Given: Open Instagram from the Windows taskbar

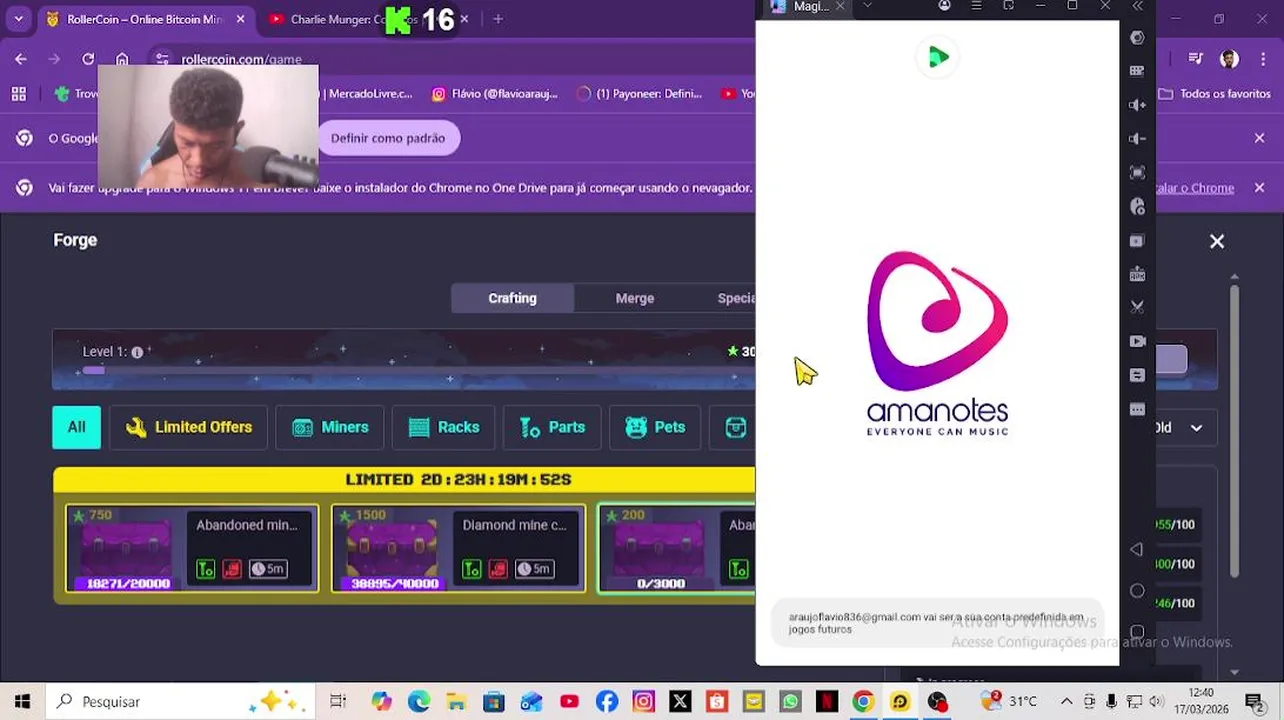Looking at the screenshot, I should point(643,702).
